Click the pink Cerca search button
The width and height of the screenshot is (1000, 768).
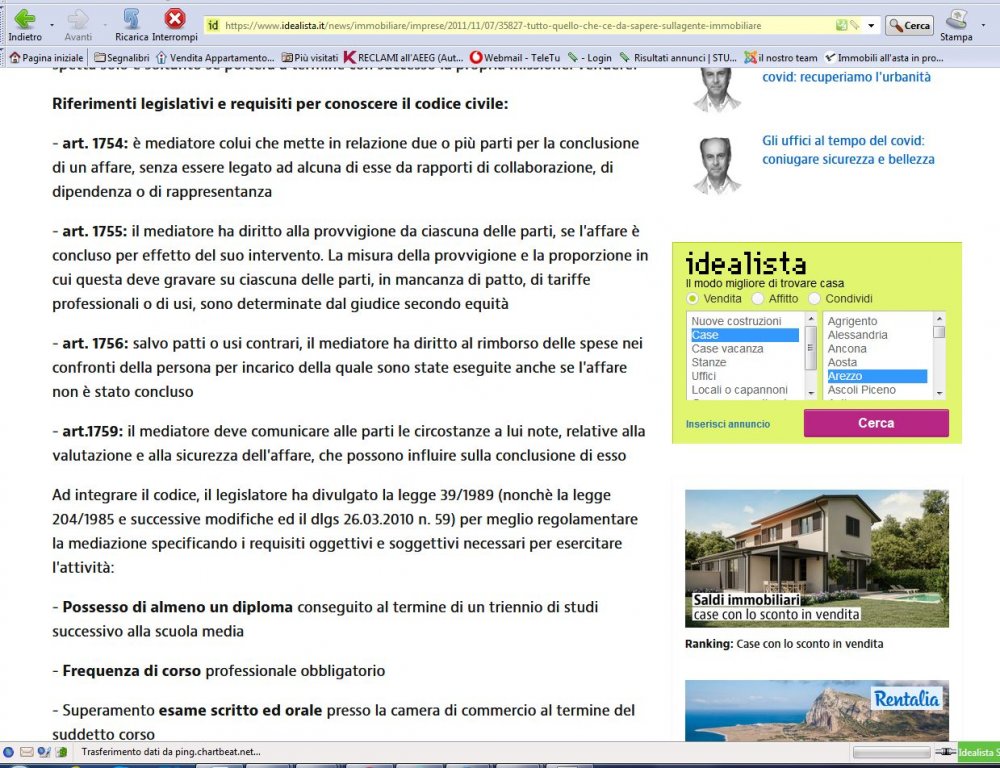[876, 423]
